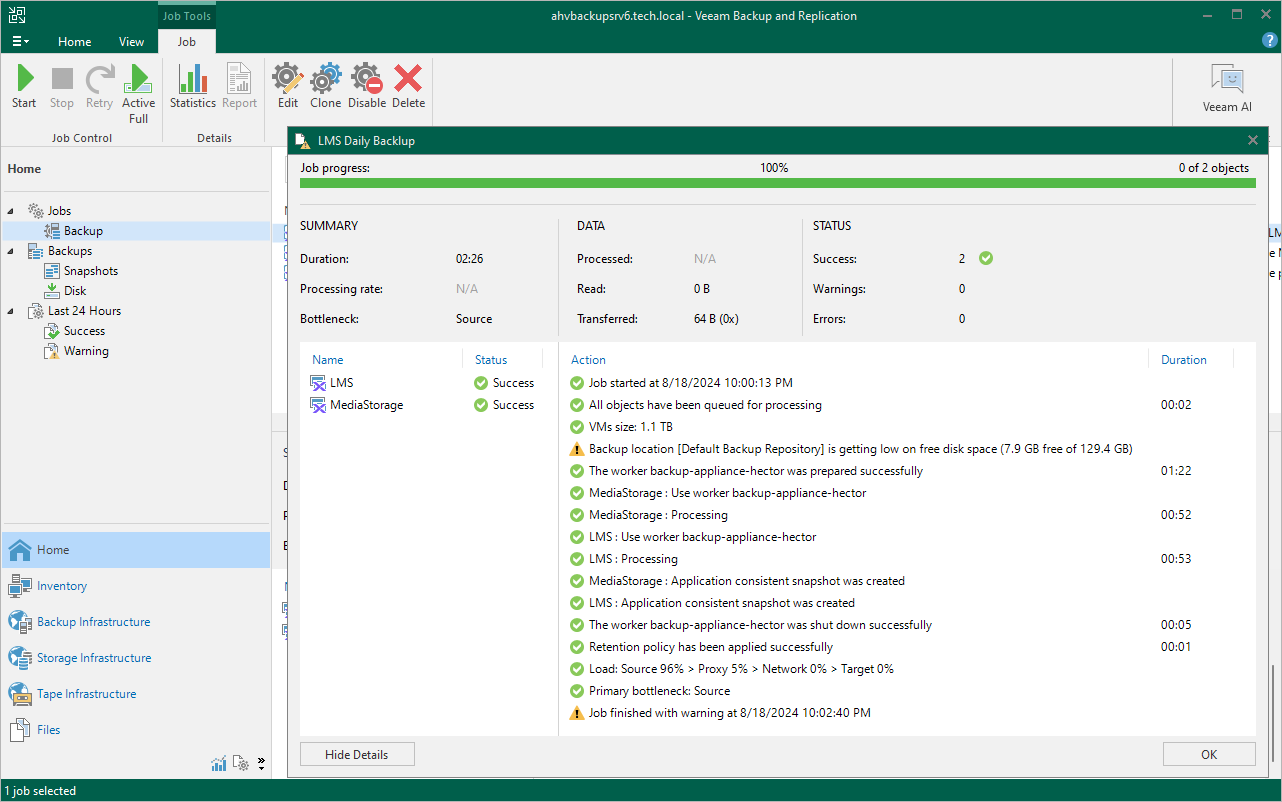Open the Inventory view
This screenshot has width=1282, height=802.
pos(136,586)
